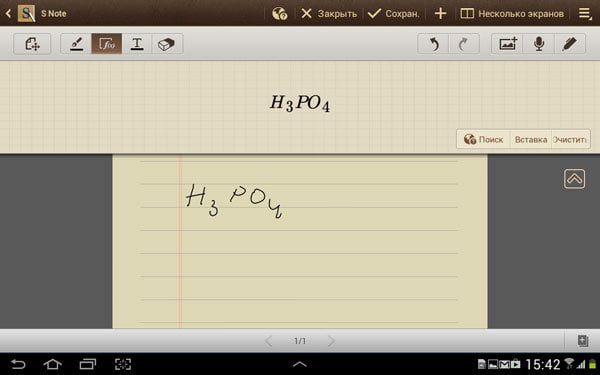Image resolution: width=600 pixels, height=375 pixels.
Task: Select the text input tool
Action: 137,44
